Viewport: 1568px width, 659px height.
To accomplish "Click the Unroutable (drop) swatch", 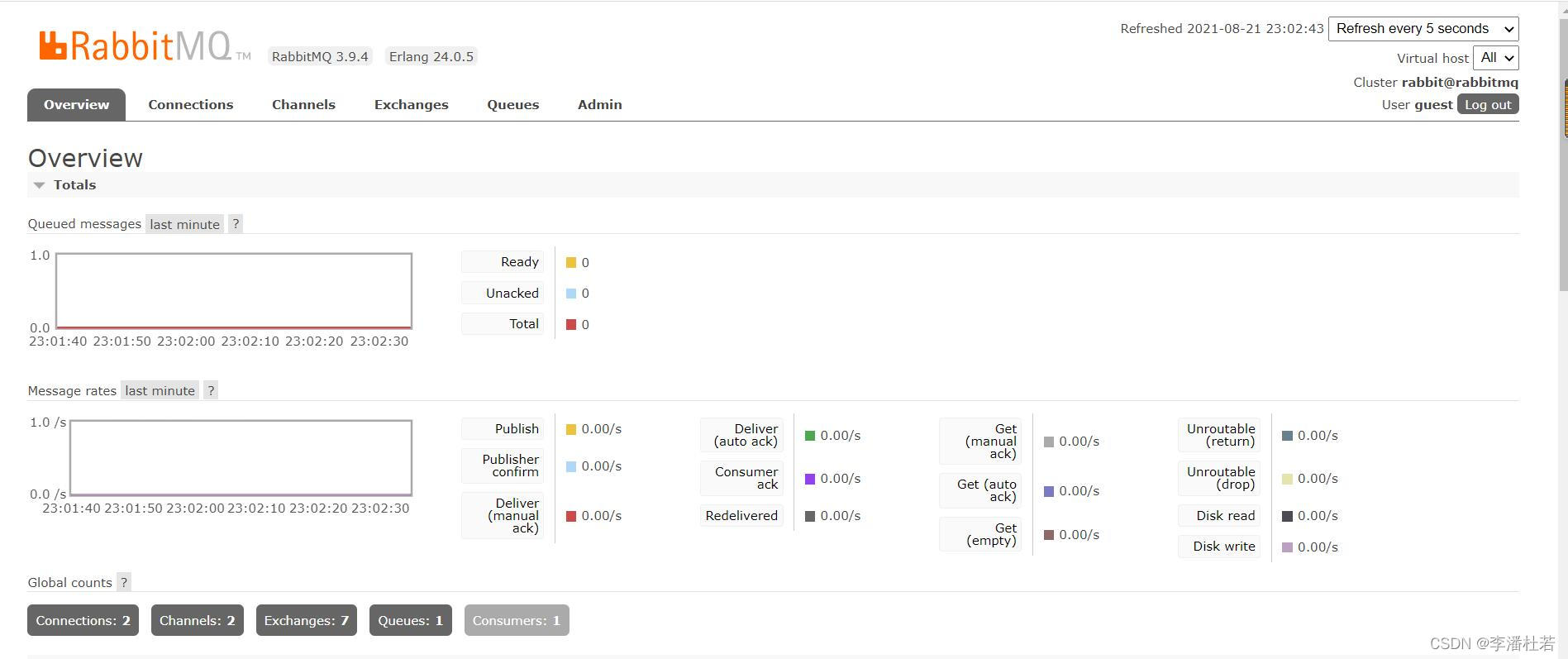I will 1287,480.
